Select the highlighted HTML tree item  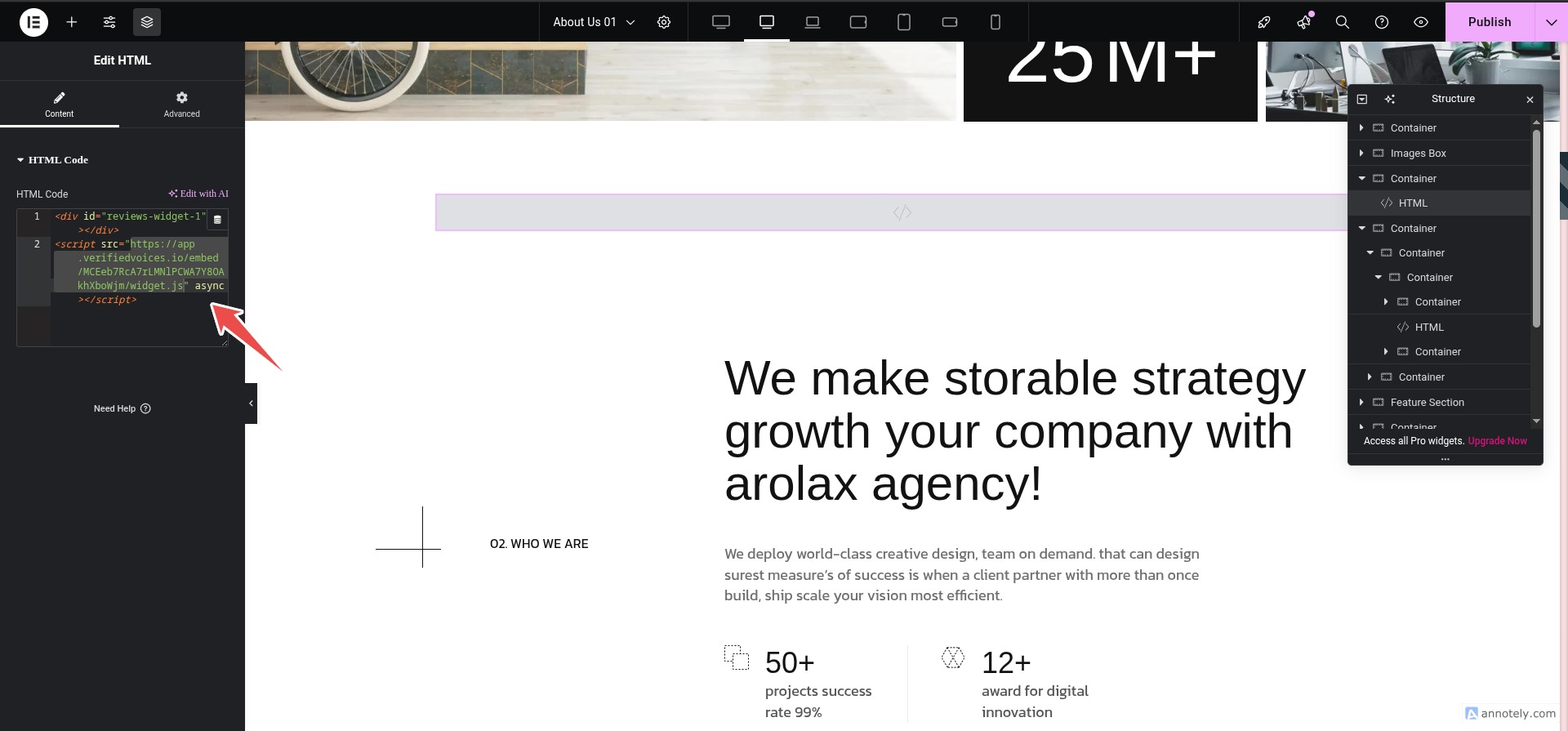(x=1440, y=203)
